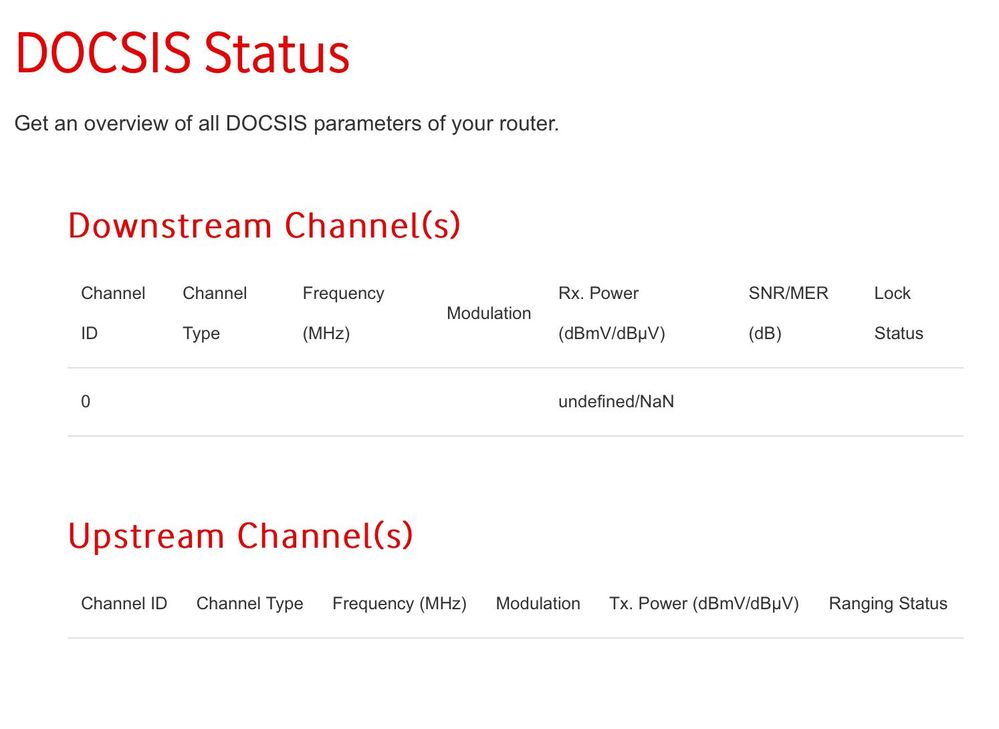The height and width of the screenshot is (729, 999).
Task: Click the Upstream Channel(s) section heading
Action: [240, 536]
